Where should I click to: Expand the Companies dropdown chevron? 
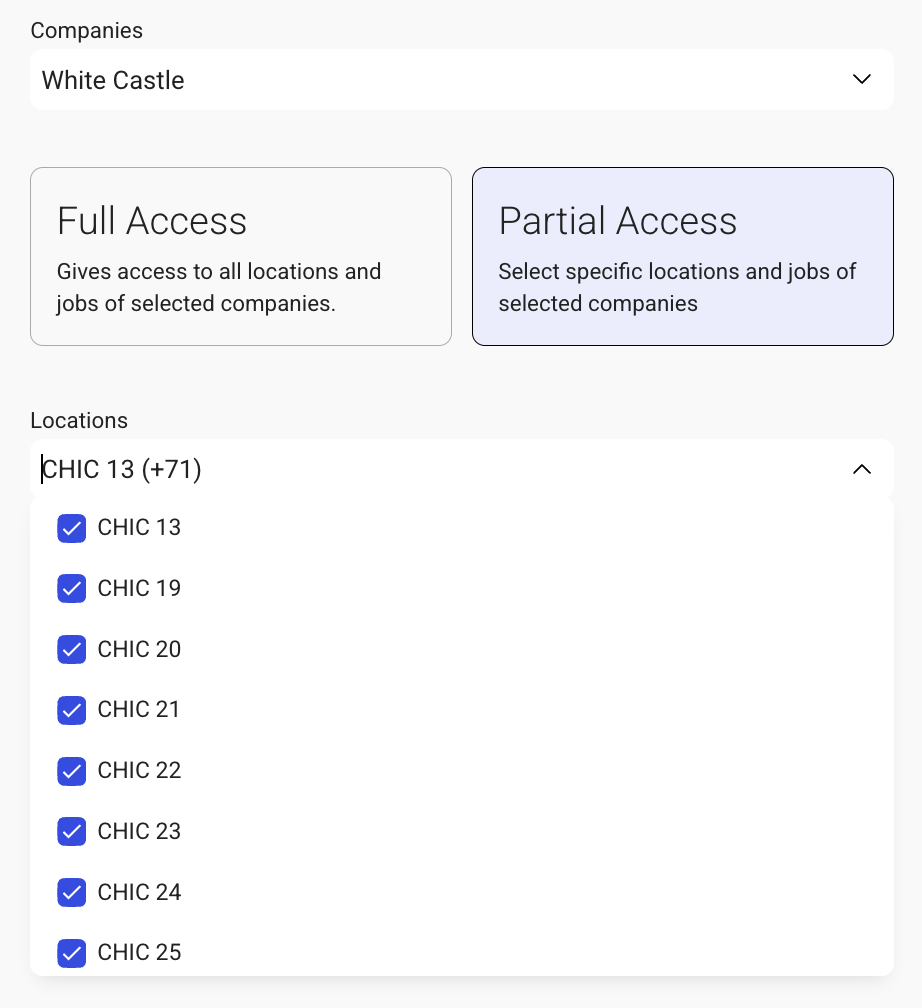[861, 80]
